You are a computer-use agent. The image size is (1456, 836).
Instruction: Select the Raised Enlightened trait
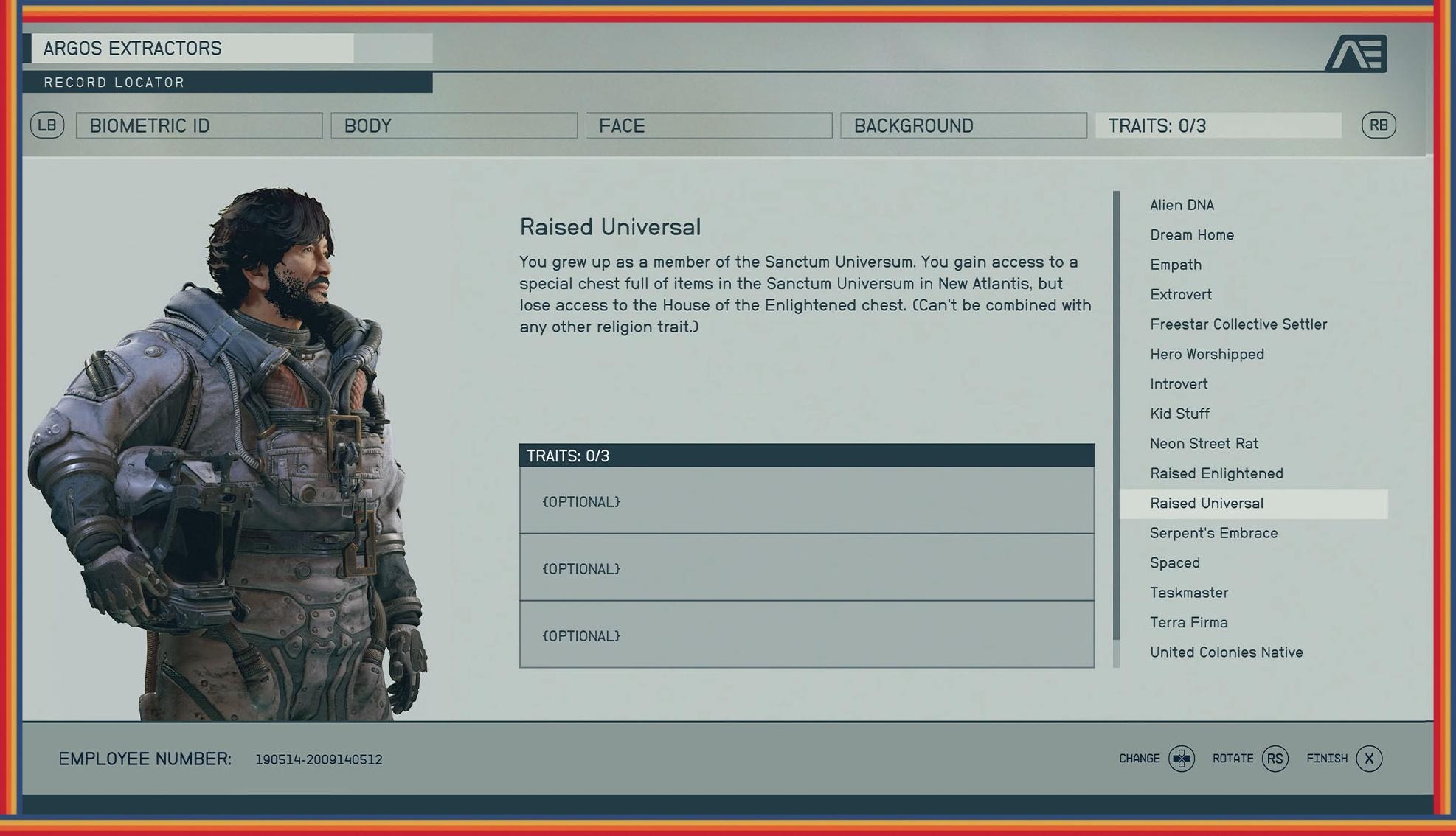click(1216, 473)
